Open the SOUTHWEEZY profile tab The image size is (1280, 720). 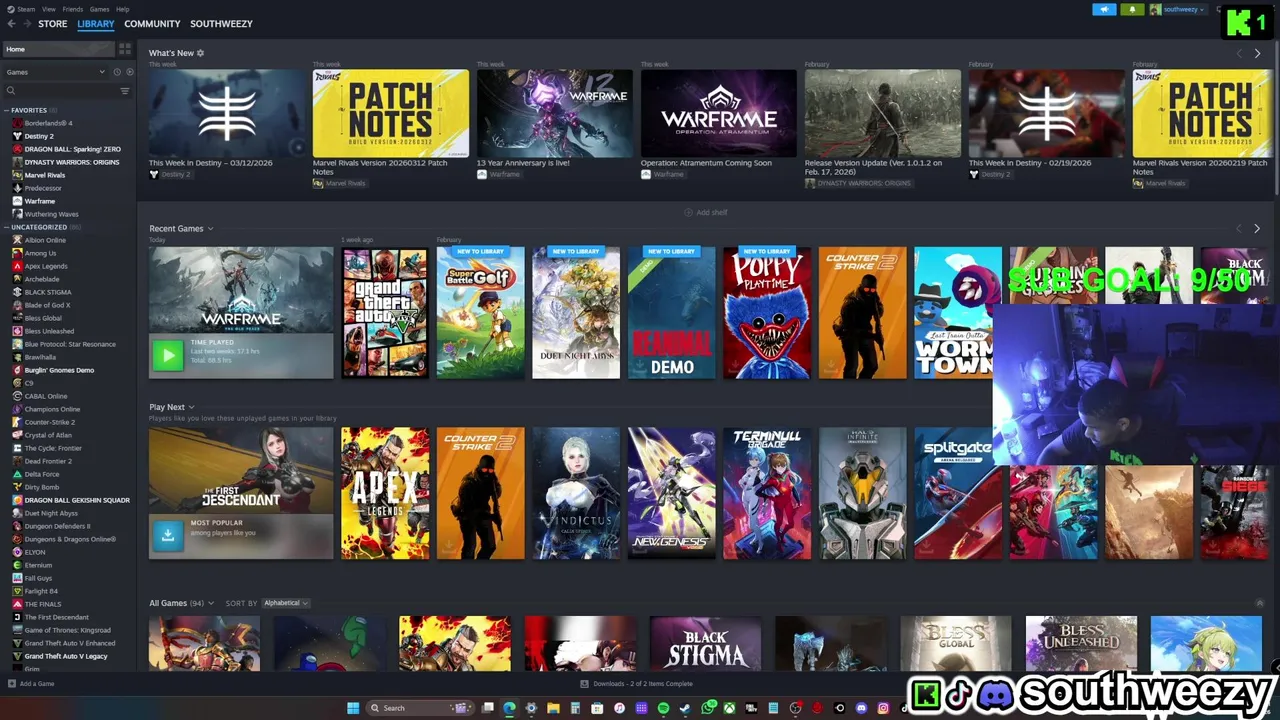click(x=221, y=23)
